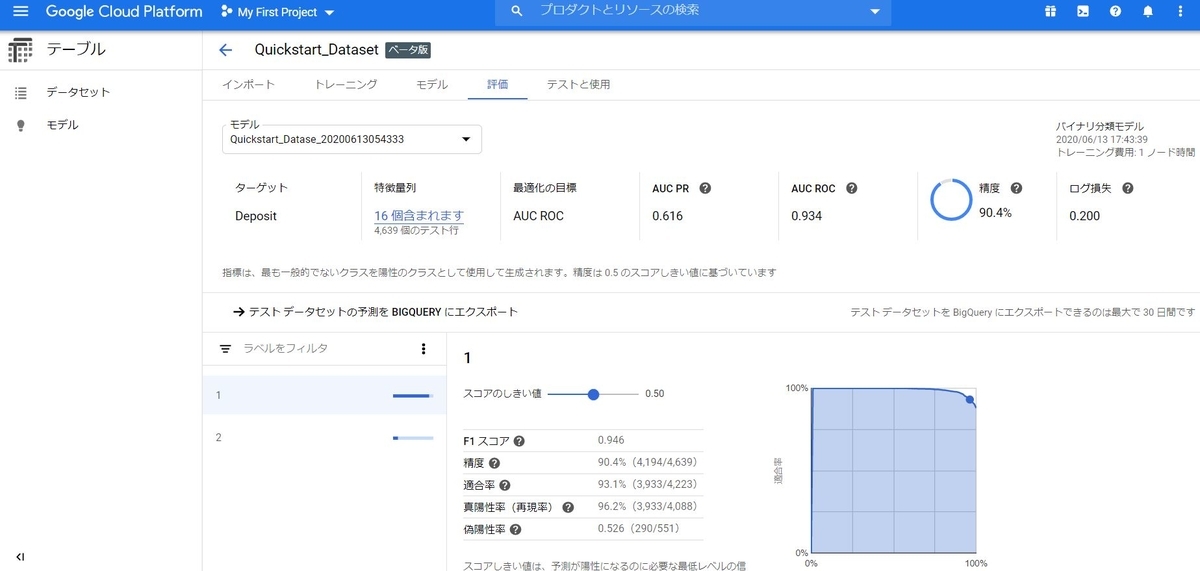Click the AUC PR value 0.616
Image resolution: width=1200 pixels, height=571 pixels.
coord(667,215)
